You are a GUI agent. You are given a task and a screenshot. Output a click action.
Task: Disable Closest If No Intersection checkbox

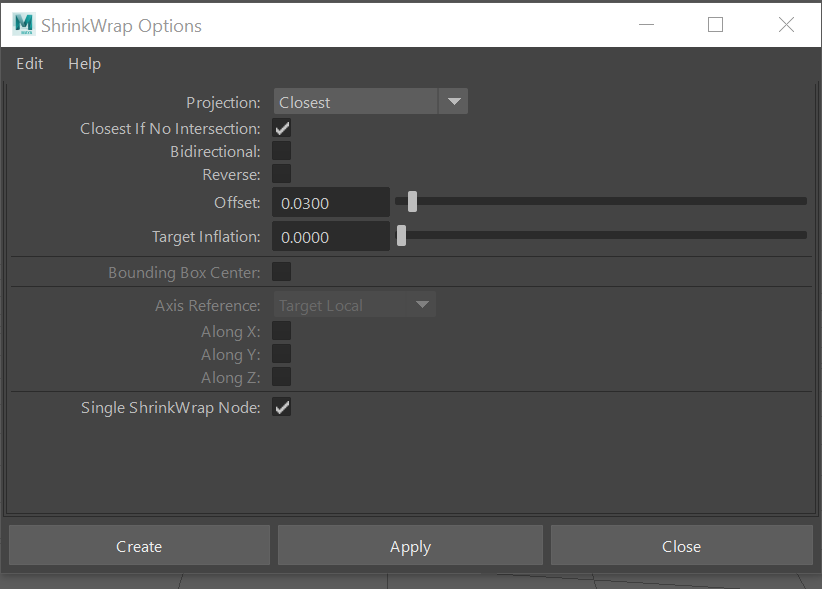[282, 128]
